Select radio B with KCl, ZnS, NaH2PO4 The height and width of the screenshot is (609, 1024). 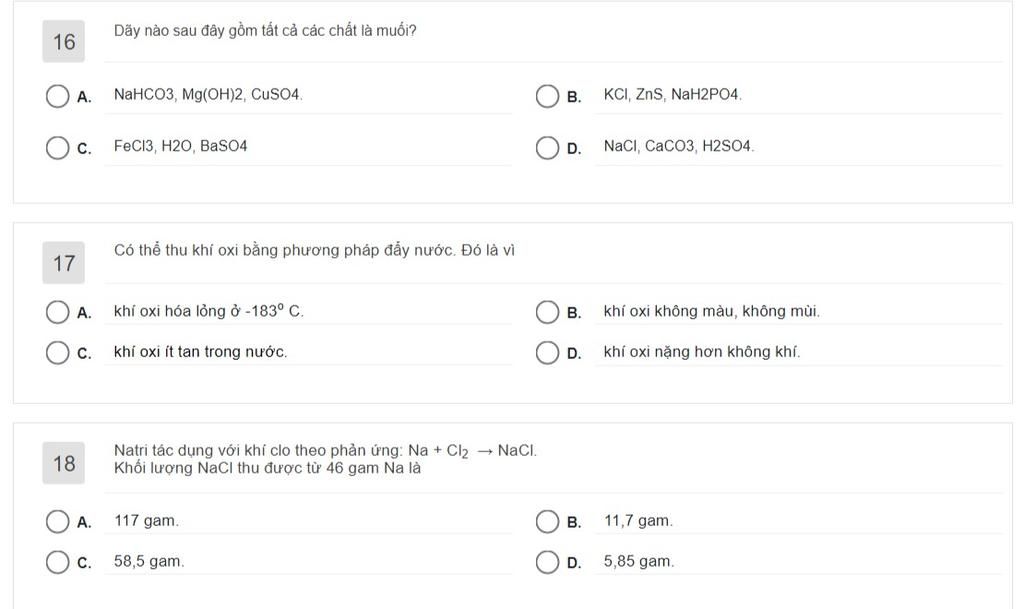pyautogui.click(x=547, y=96)
